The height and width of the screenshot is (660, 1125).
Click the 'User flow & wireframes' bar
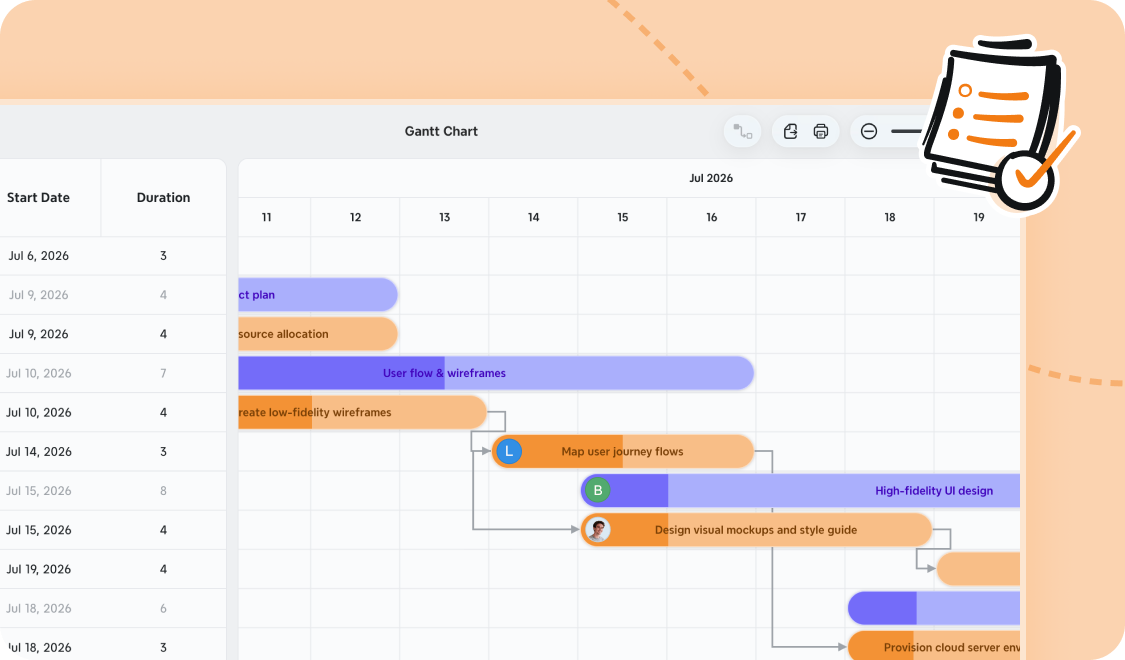tap(496, 373)
